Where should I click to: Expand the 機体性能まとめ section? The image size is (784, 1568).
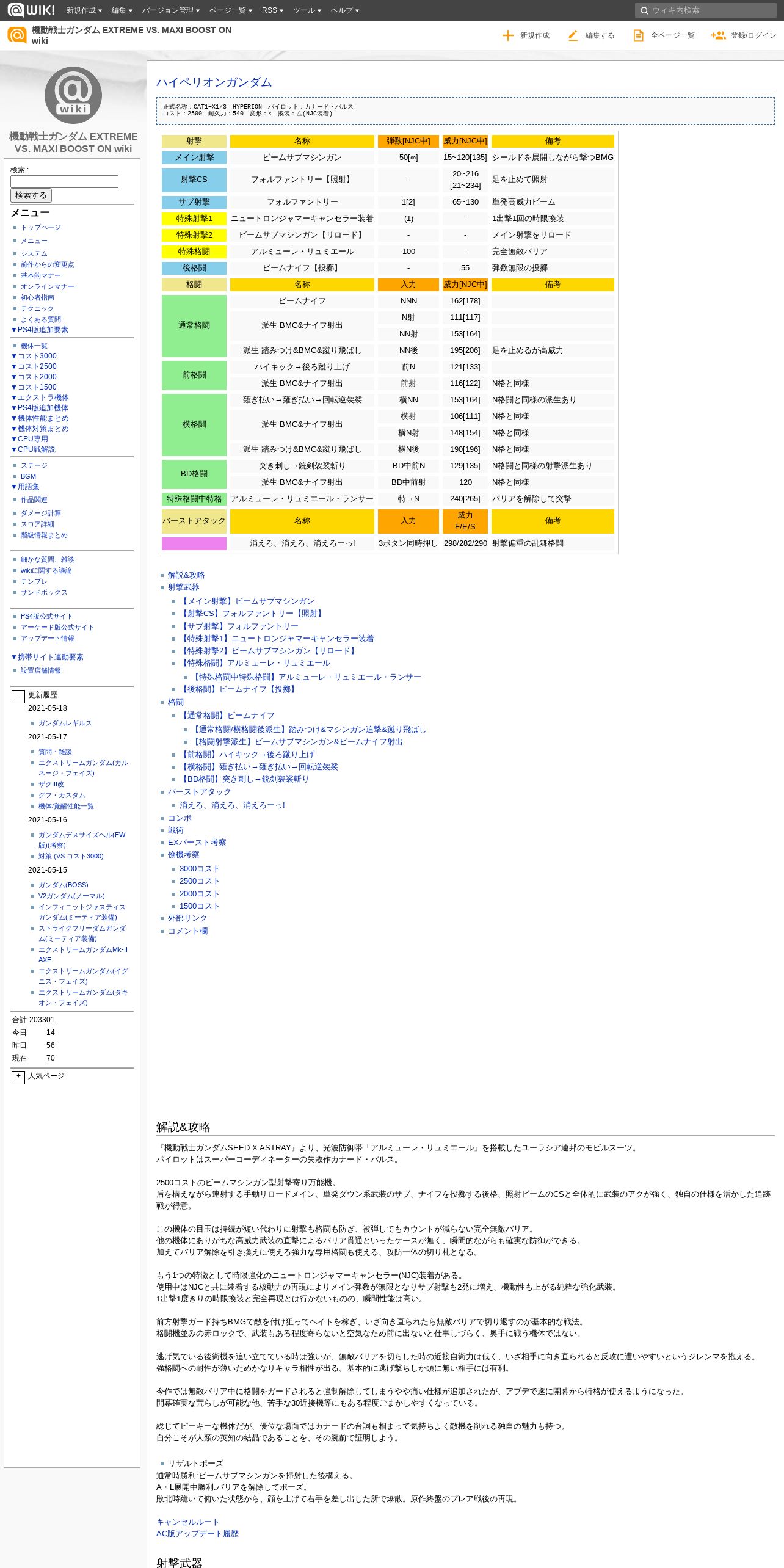coord(40,418)
